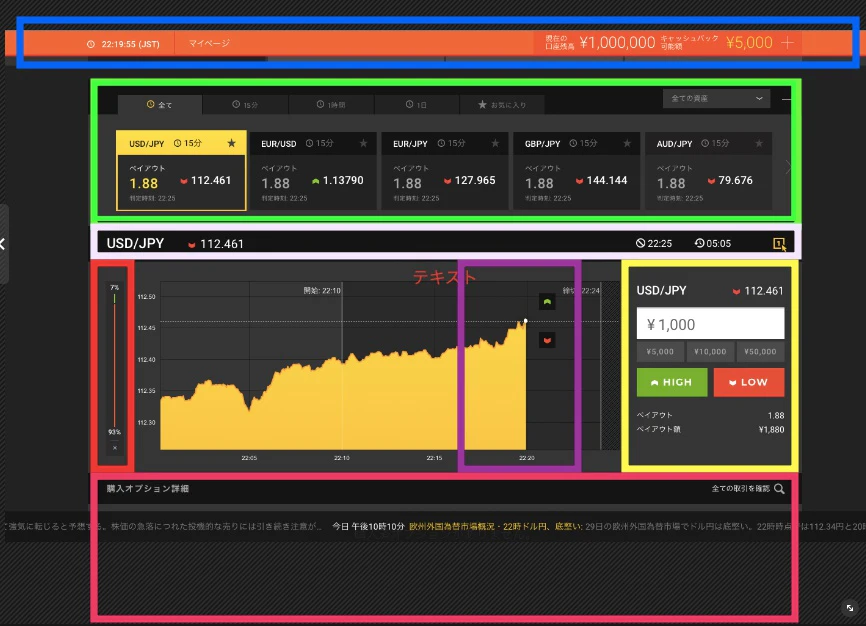Click the expand icon in bottom corner

(849, 608)
